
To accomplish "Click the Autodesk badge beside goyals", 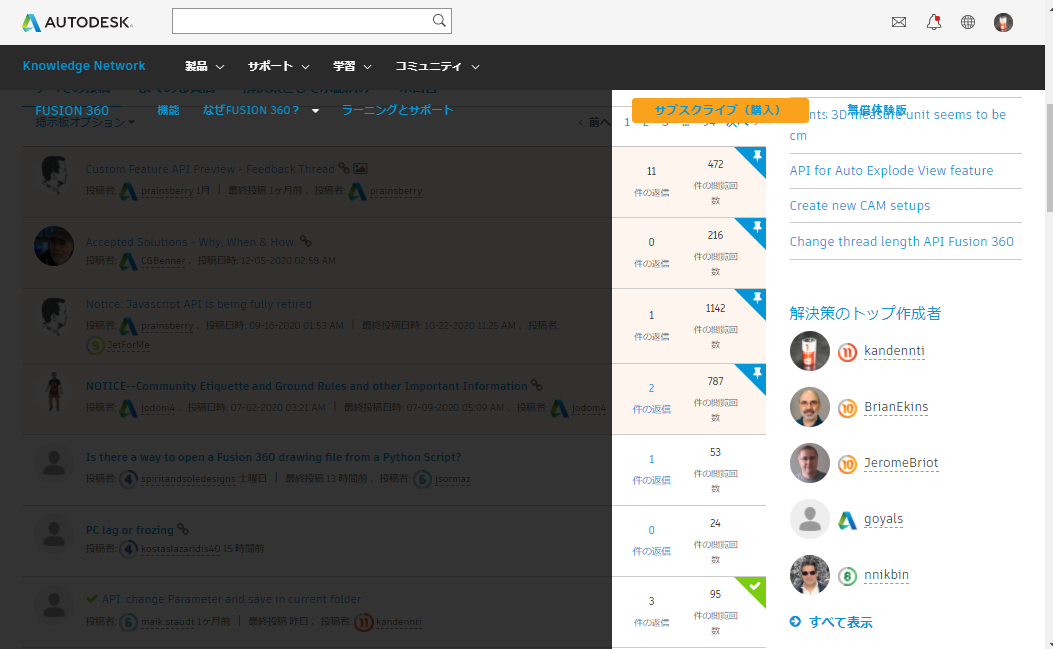I will click(848, 520).
